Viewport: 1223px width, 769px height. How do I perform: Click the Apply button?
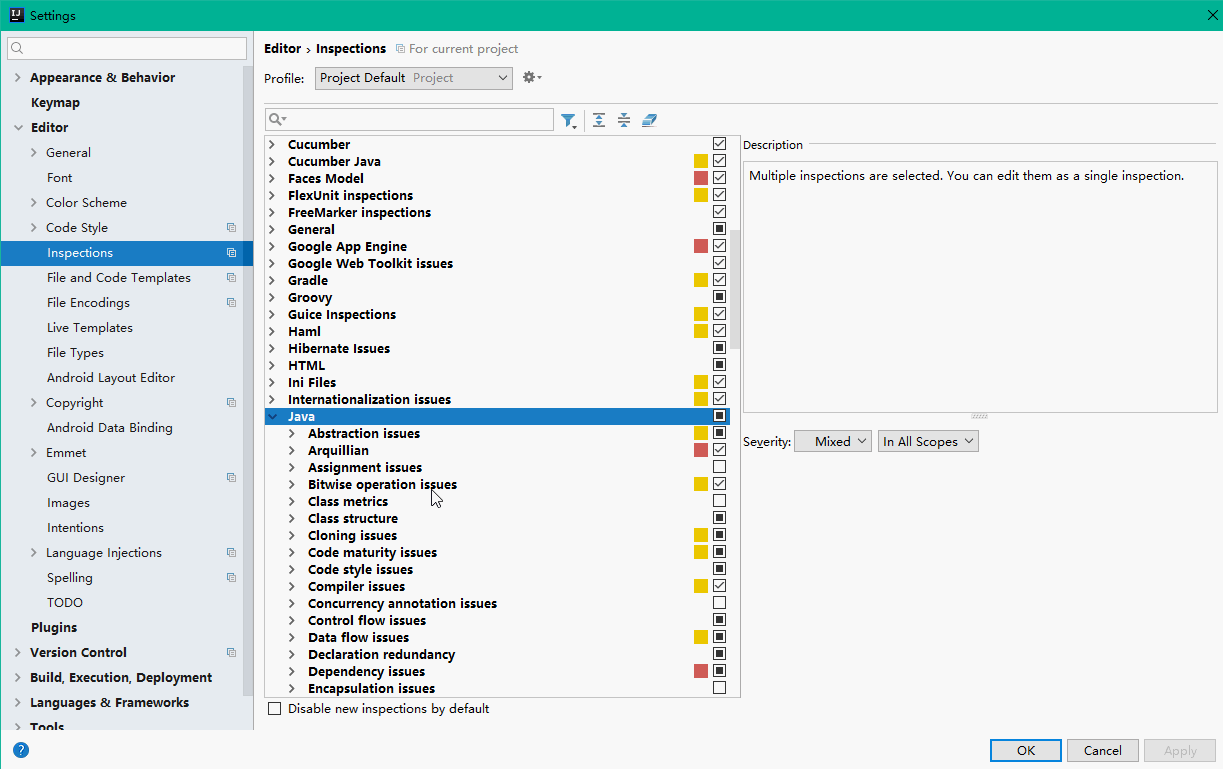click(1180, 750)
